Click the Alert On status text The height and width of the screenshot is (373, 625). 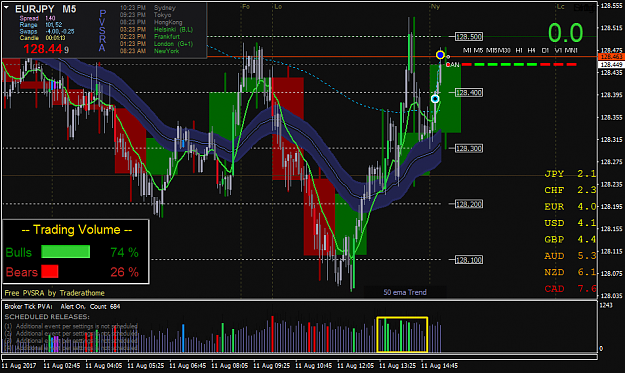[73, 306]
